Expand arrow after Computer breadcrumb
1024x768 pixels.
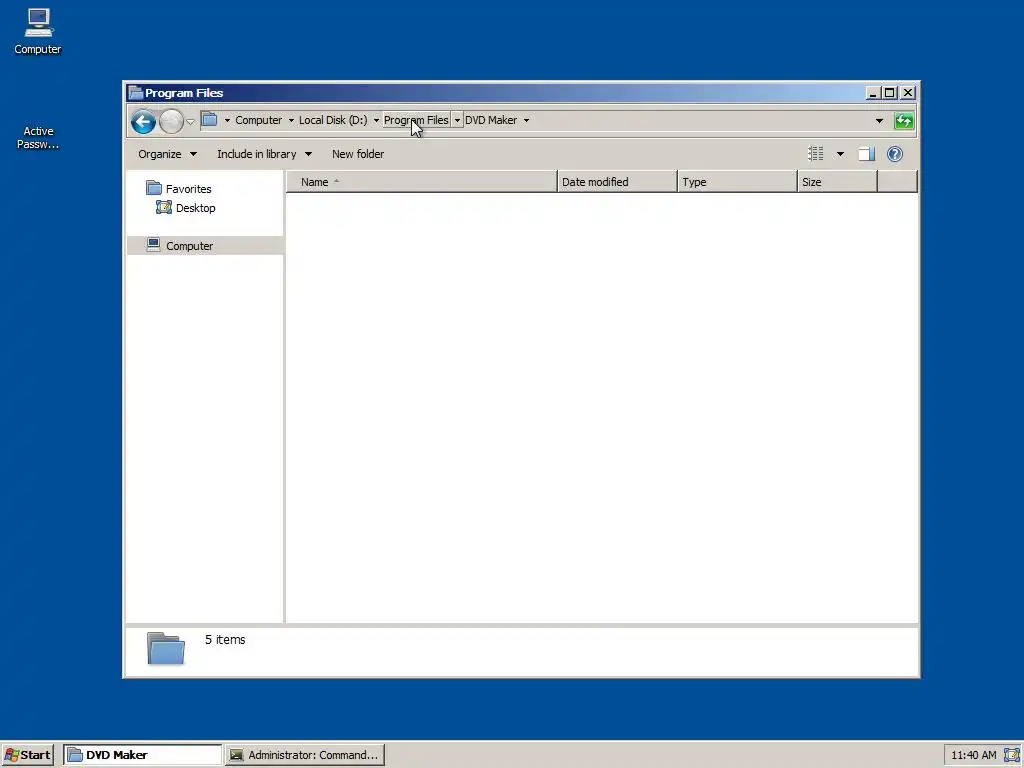pos(291,120)
